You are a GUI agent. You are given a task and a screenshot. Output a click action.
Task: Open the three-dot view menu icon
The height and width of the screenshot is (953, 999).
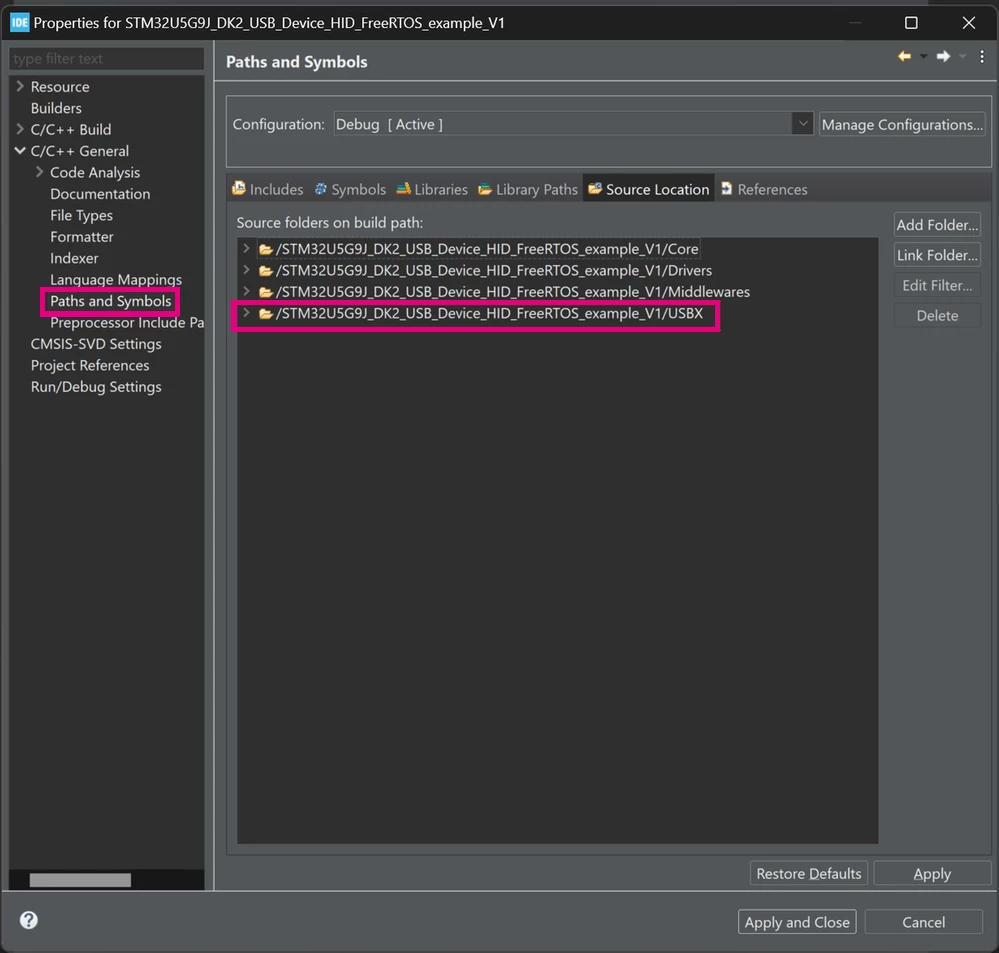982,57
